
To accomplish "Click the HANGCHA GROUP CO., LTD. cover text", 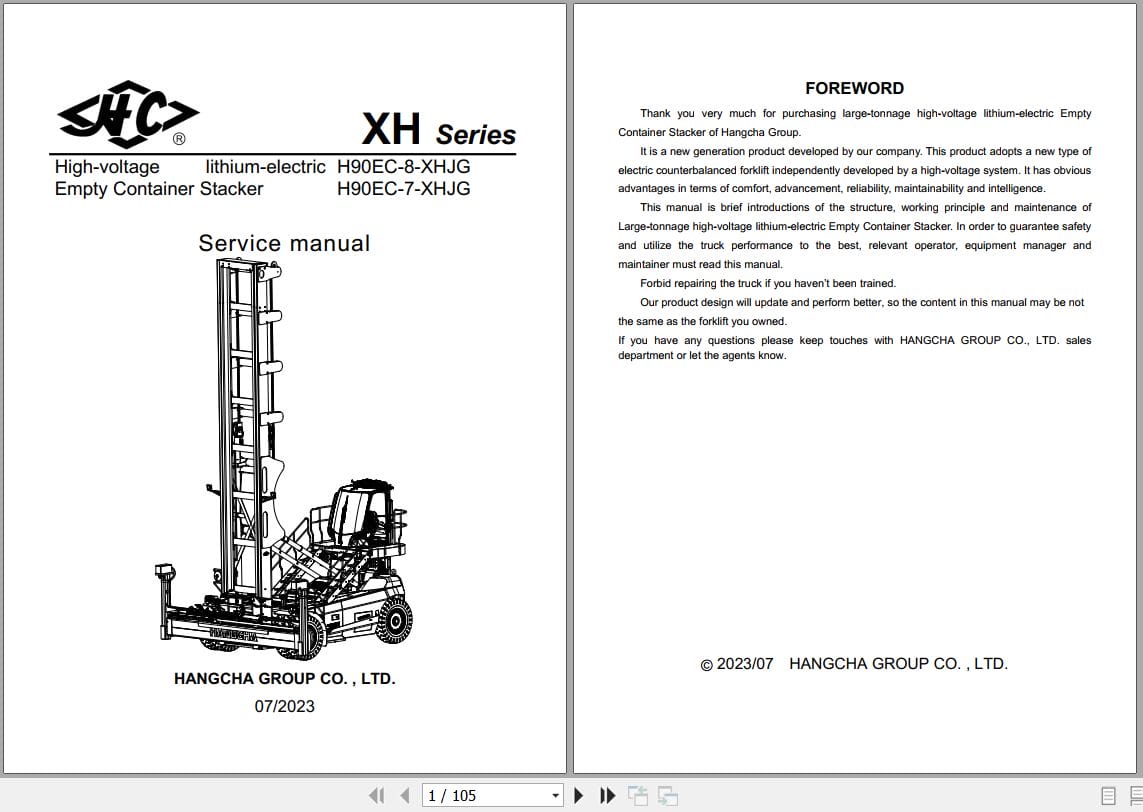I will [284, 679].
